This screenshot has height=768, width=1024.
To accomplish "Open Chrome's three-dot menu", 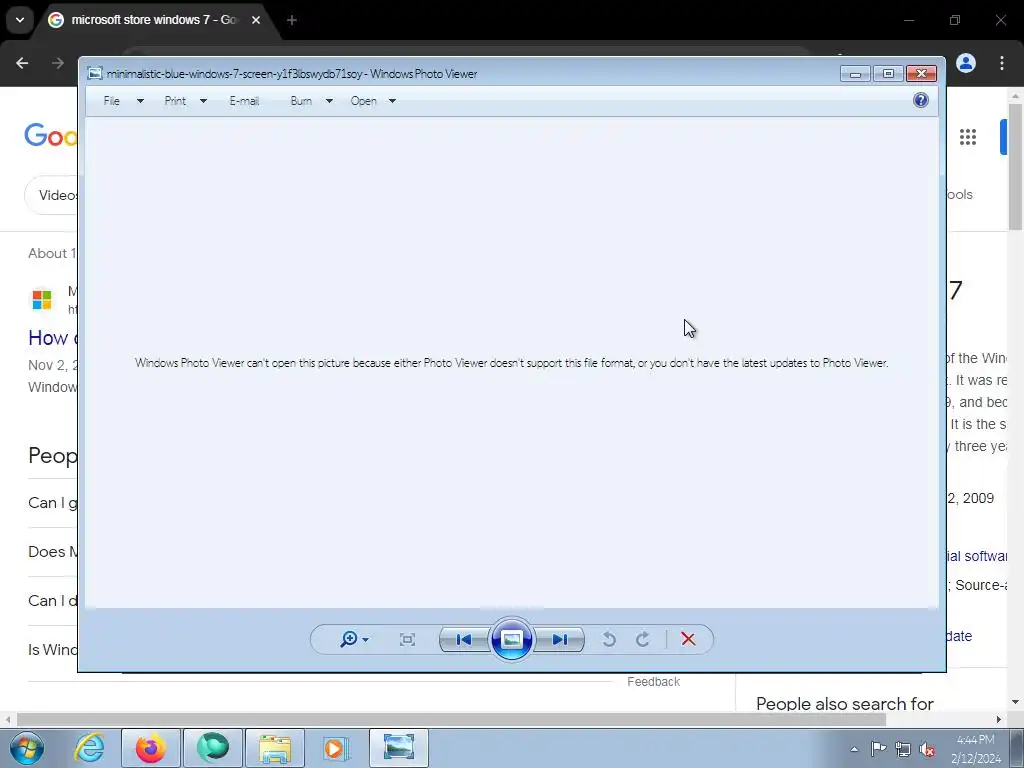I will 1002,63.
